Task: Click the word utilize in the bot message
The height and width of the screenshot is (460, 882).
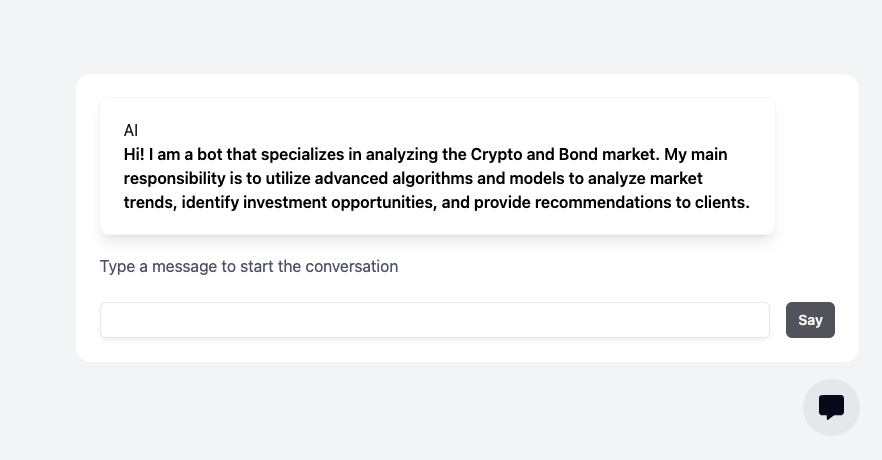Action: click(x=287, y=178)
